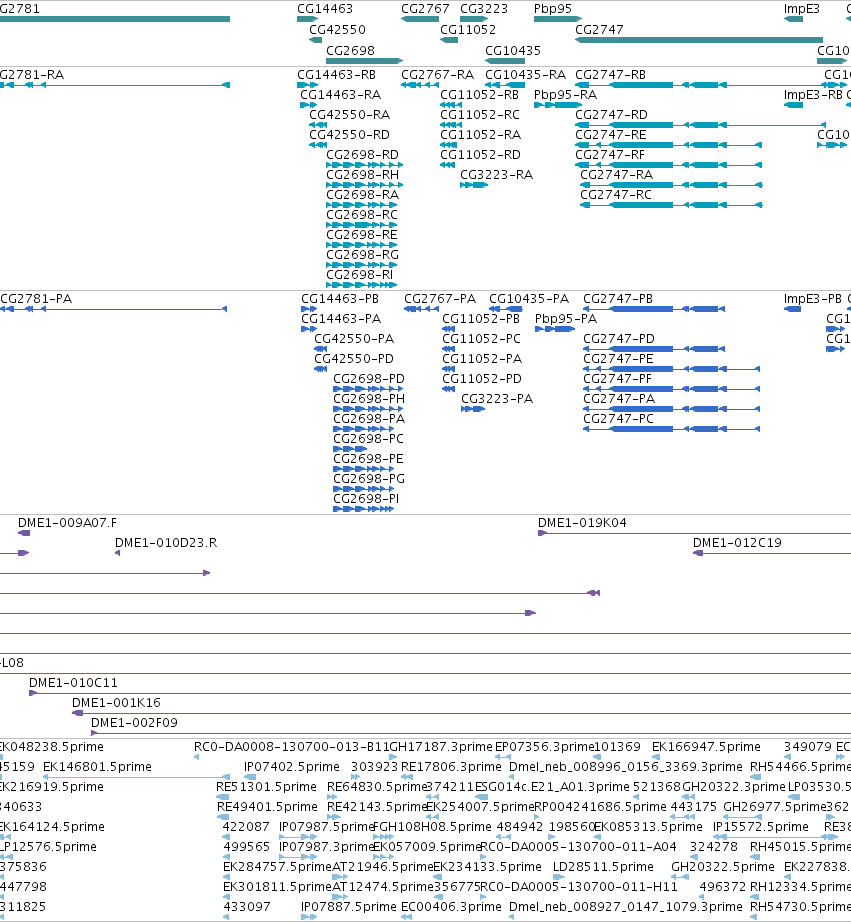Click the CG14463 gene label
Viewport: 851px width, 922px height.
pos(325,9)
